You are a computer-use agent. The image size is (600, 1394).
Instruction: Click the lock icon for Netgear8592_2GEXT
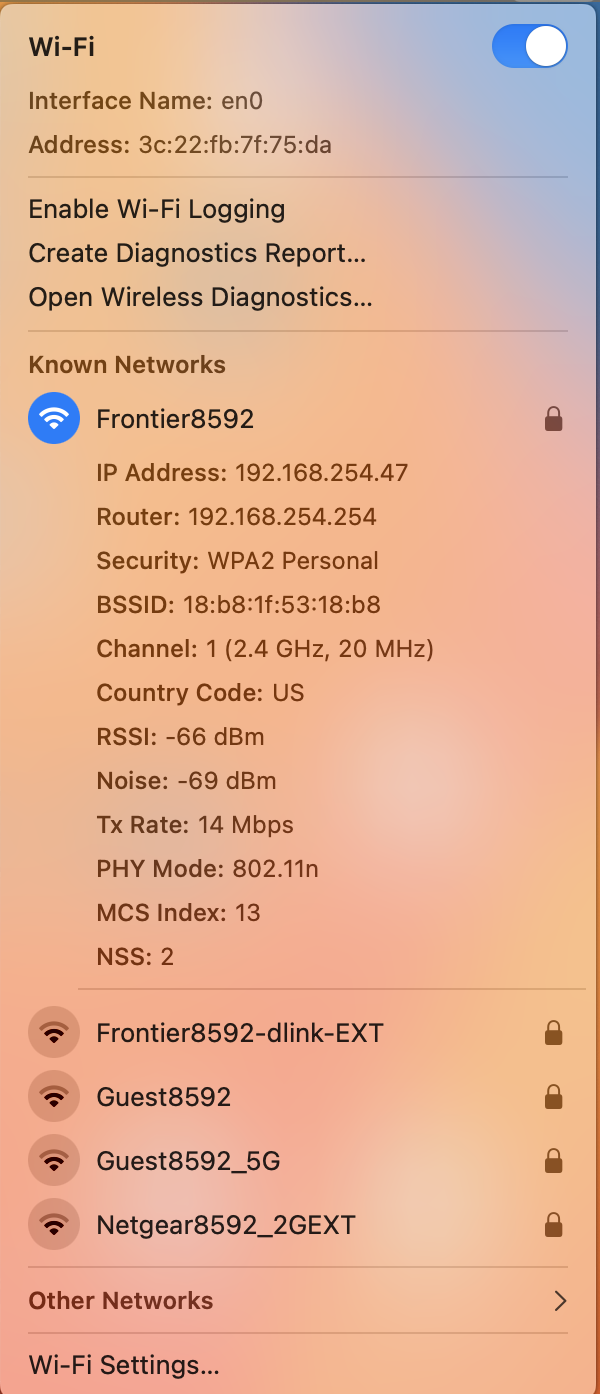[x=553, y=1225]
